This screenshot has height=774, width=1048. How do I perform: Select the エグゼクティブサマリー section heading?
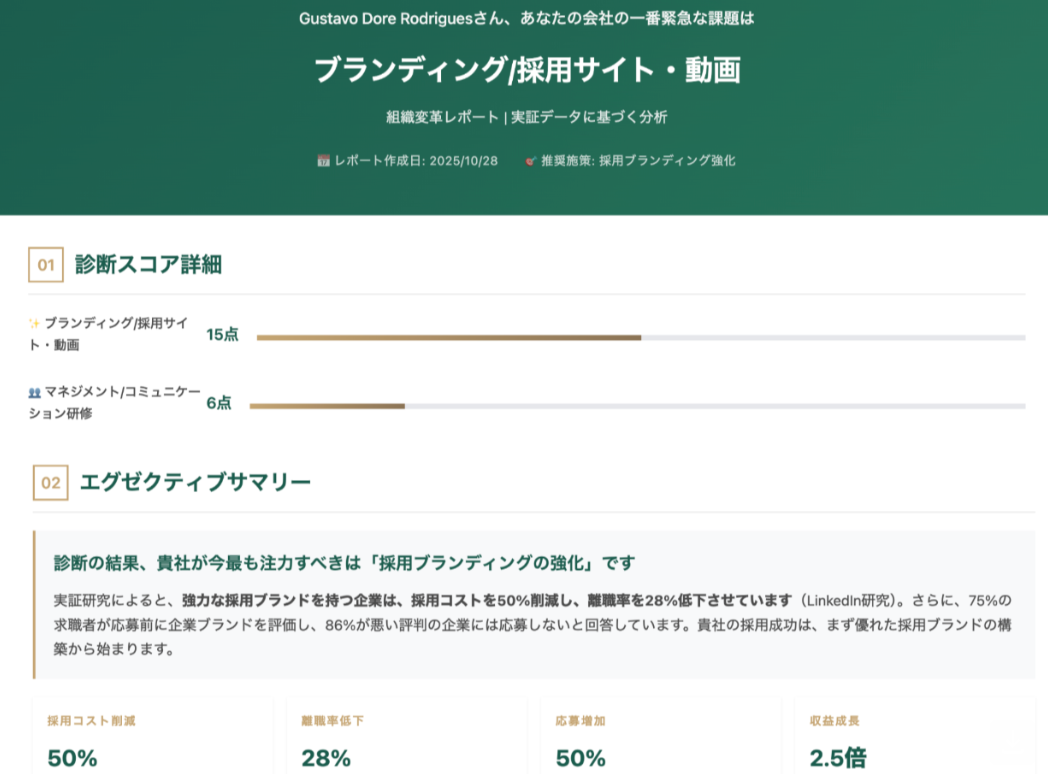[x=195, y=483]
